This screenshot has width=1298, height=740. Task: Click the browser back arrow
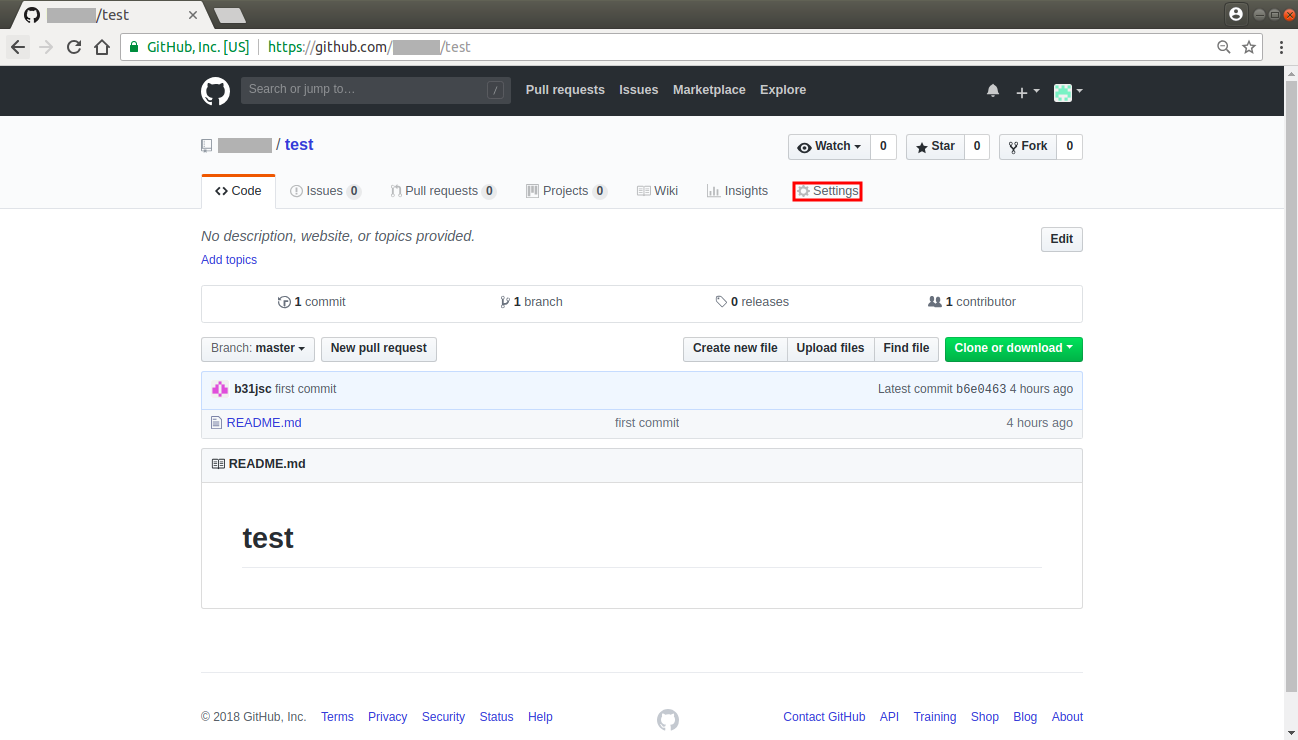click(x=18, y=47)
